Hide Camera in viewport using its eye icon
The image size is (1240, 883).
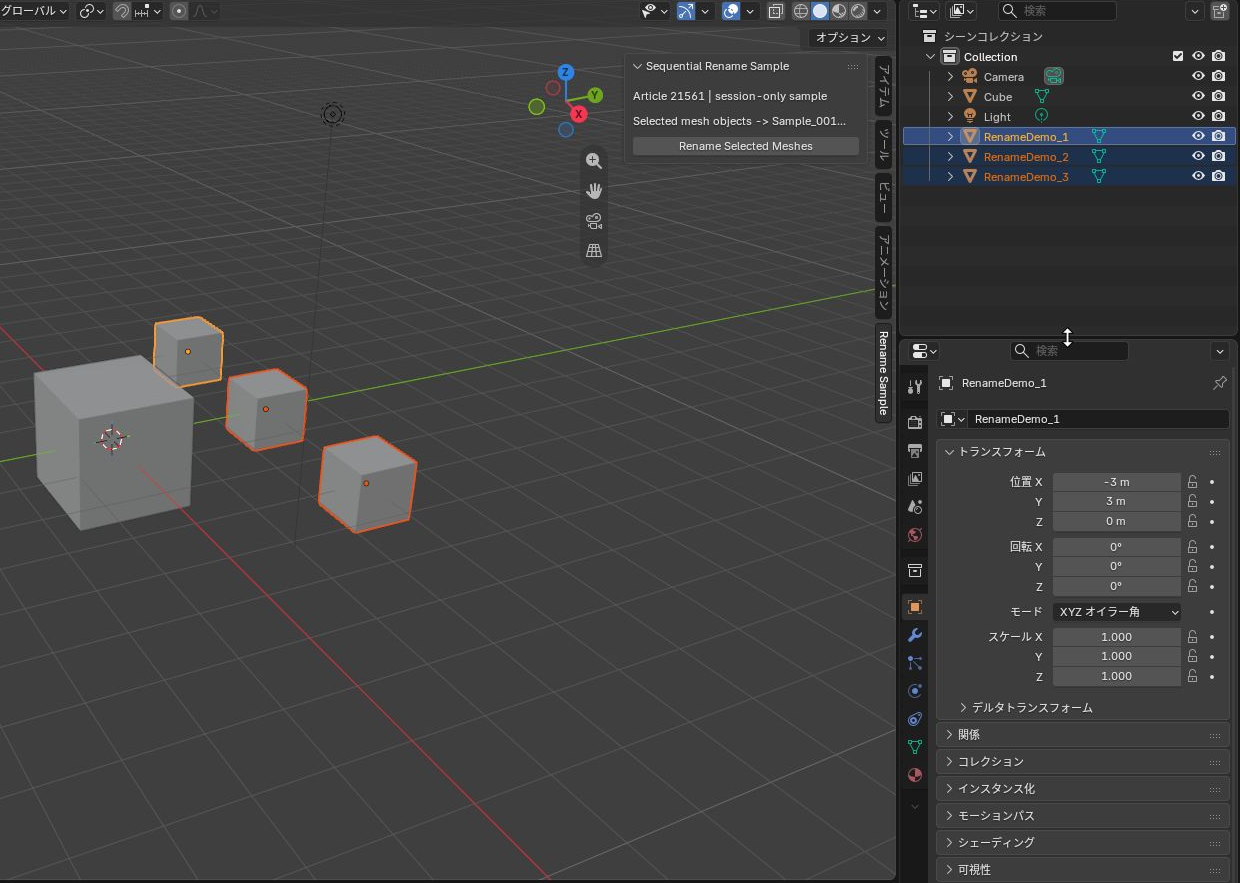pos(1198,77)
